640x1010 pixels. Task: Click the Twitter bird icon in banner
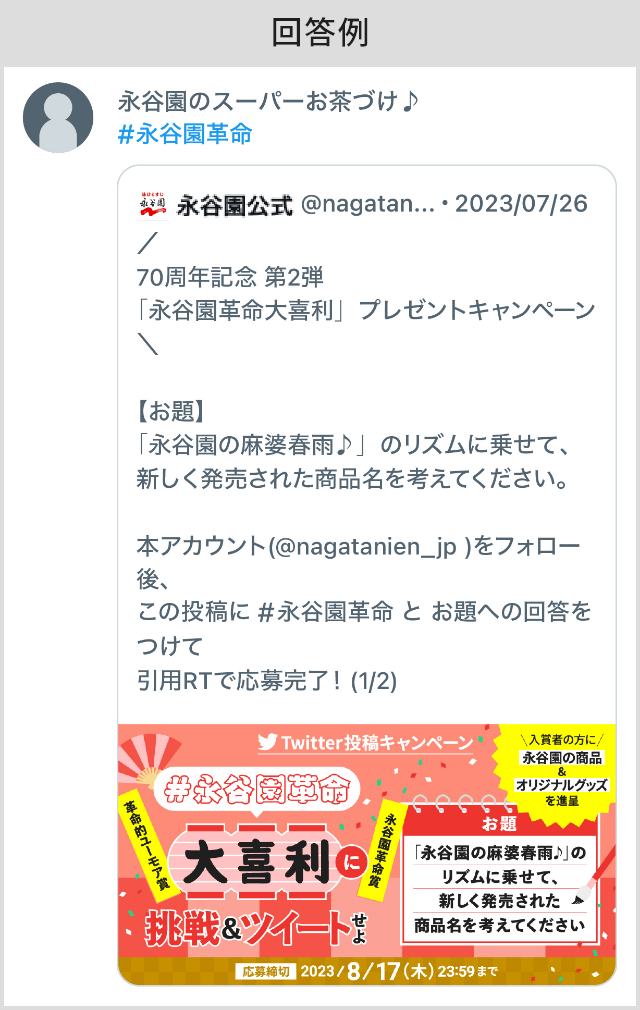[267, 742]
